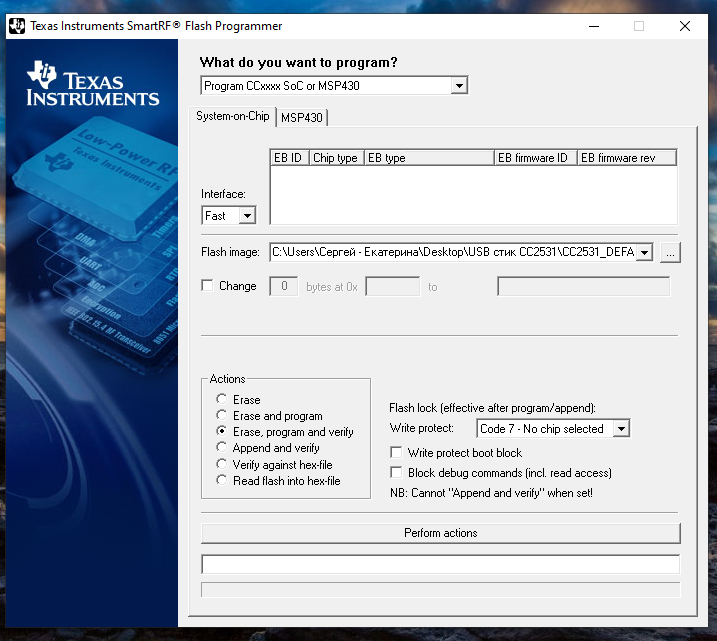
Task: Open the Interface speed dropdown showing Fast
Action: pyautogui.click(x=247, y=215)
